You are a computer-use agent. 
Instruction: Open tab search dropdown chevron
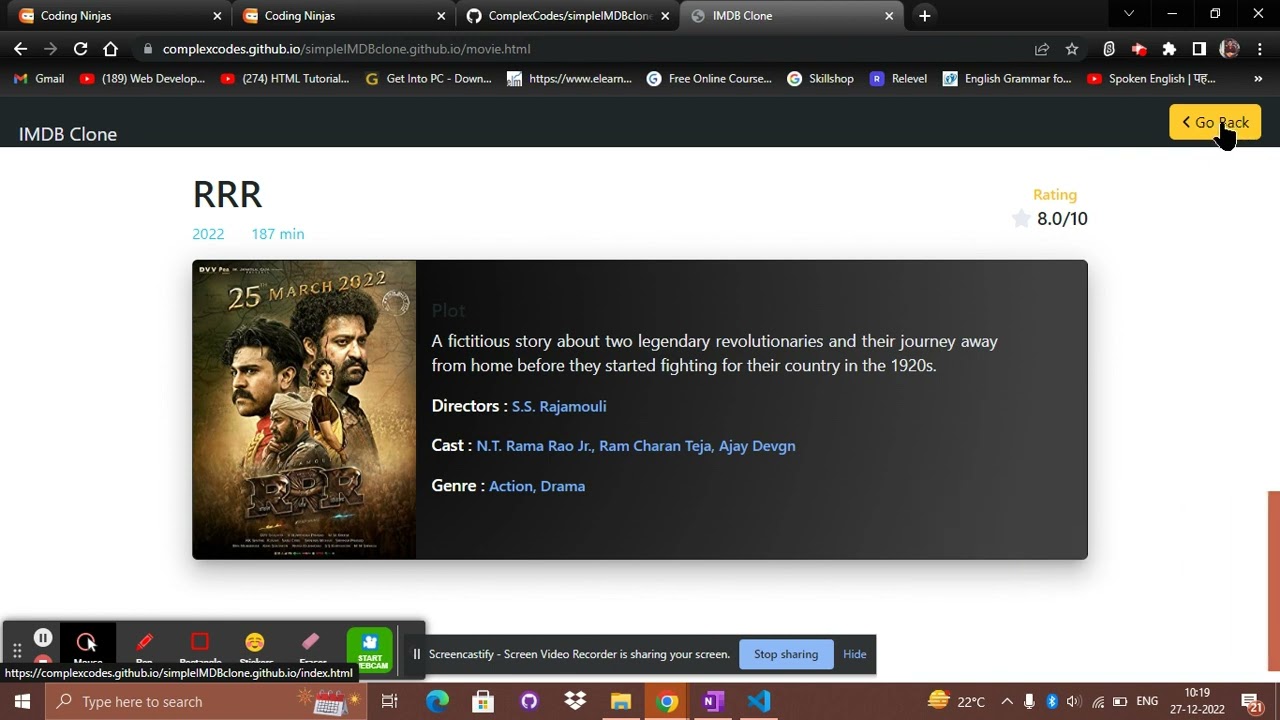pos(1129,14)
